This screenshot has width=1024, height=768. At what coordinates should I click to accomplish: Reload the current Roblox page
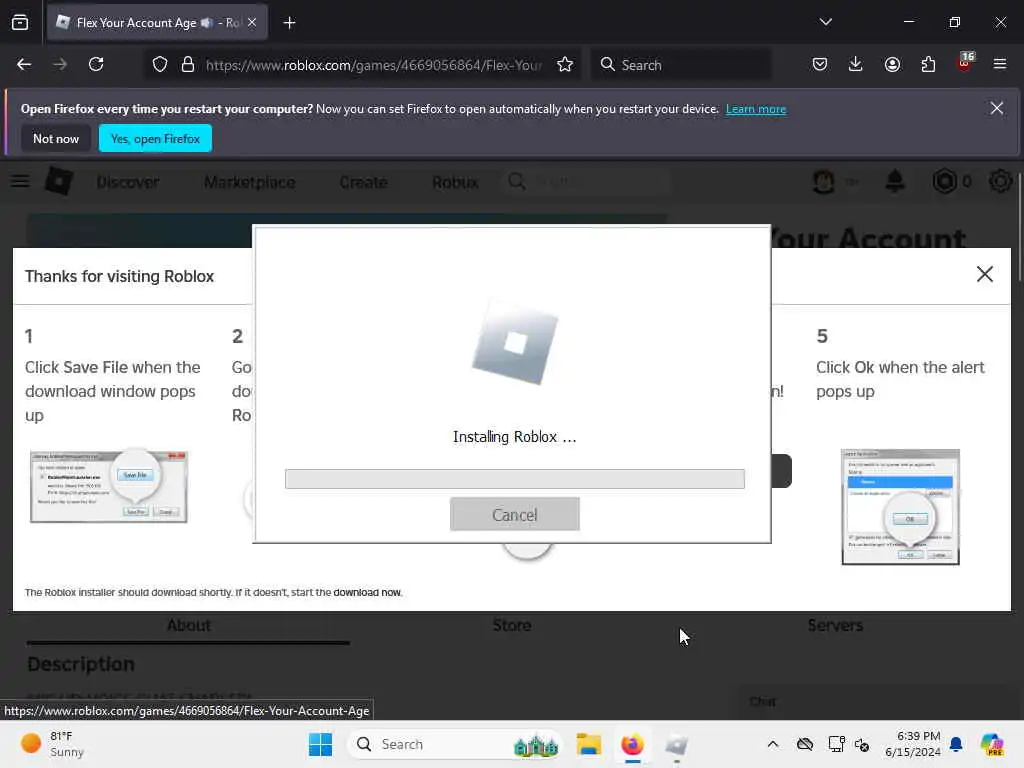[x=96, y=65]
